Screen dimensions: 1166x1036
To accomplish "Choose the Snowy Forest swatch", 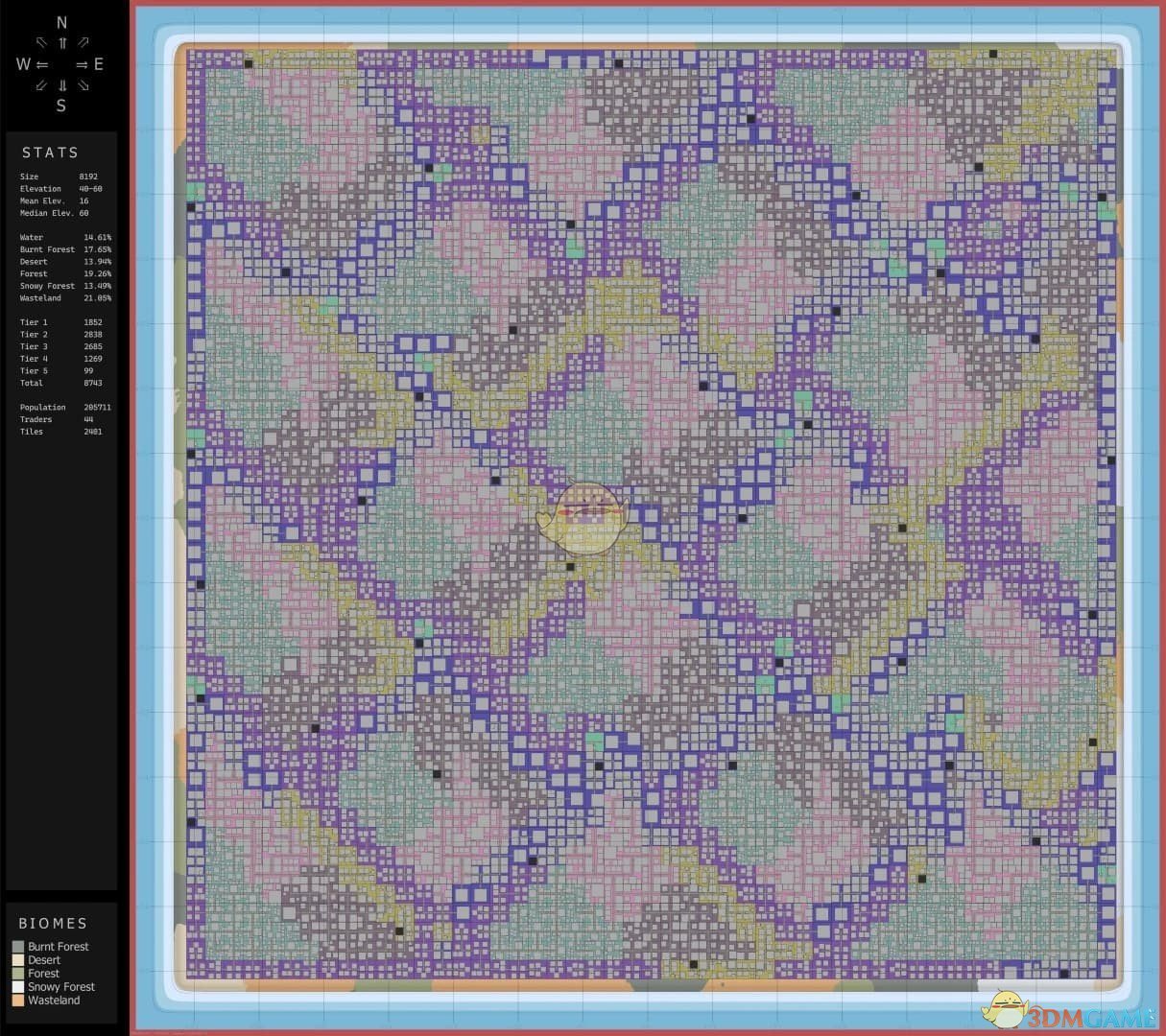I will [x=16, y=987].
